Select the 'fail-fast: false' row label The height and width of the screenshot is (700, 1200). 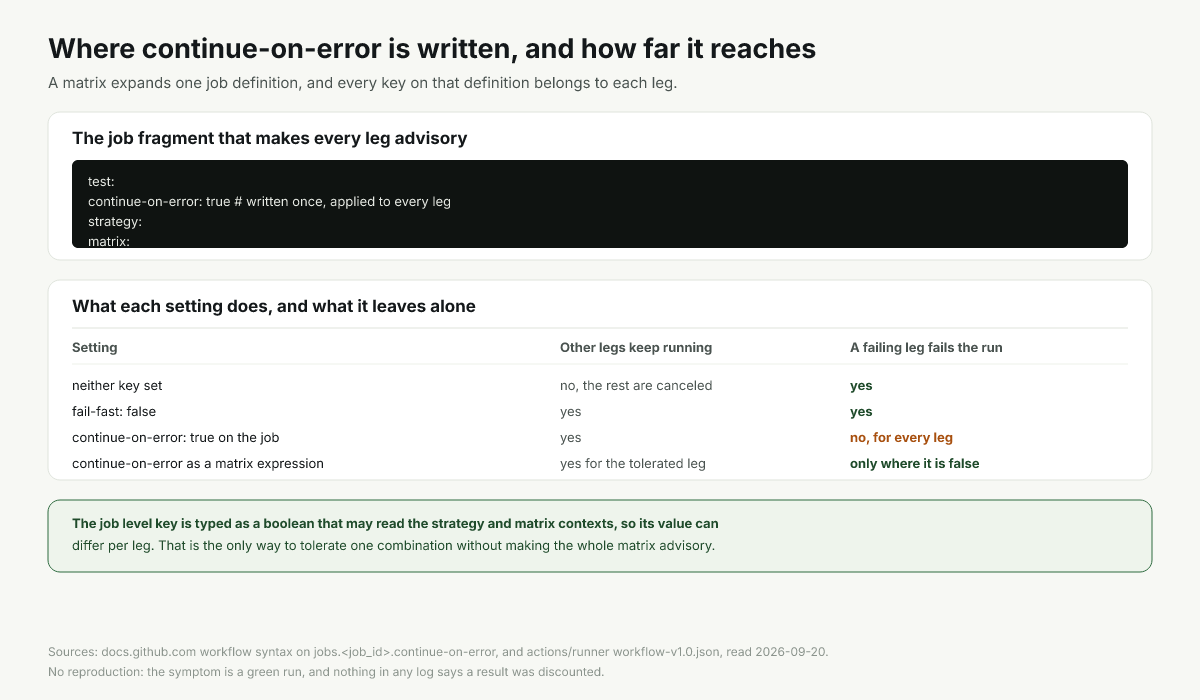pos(114,411)
